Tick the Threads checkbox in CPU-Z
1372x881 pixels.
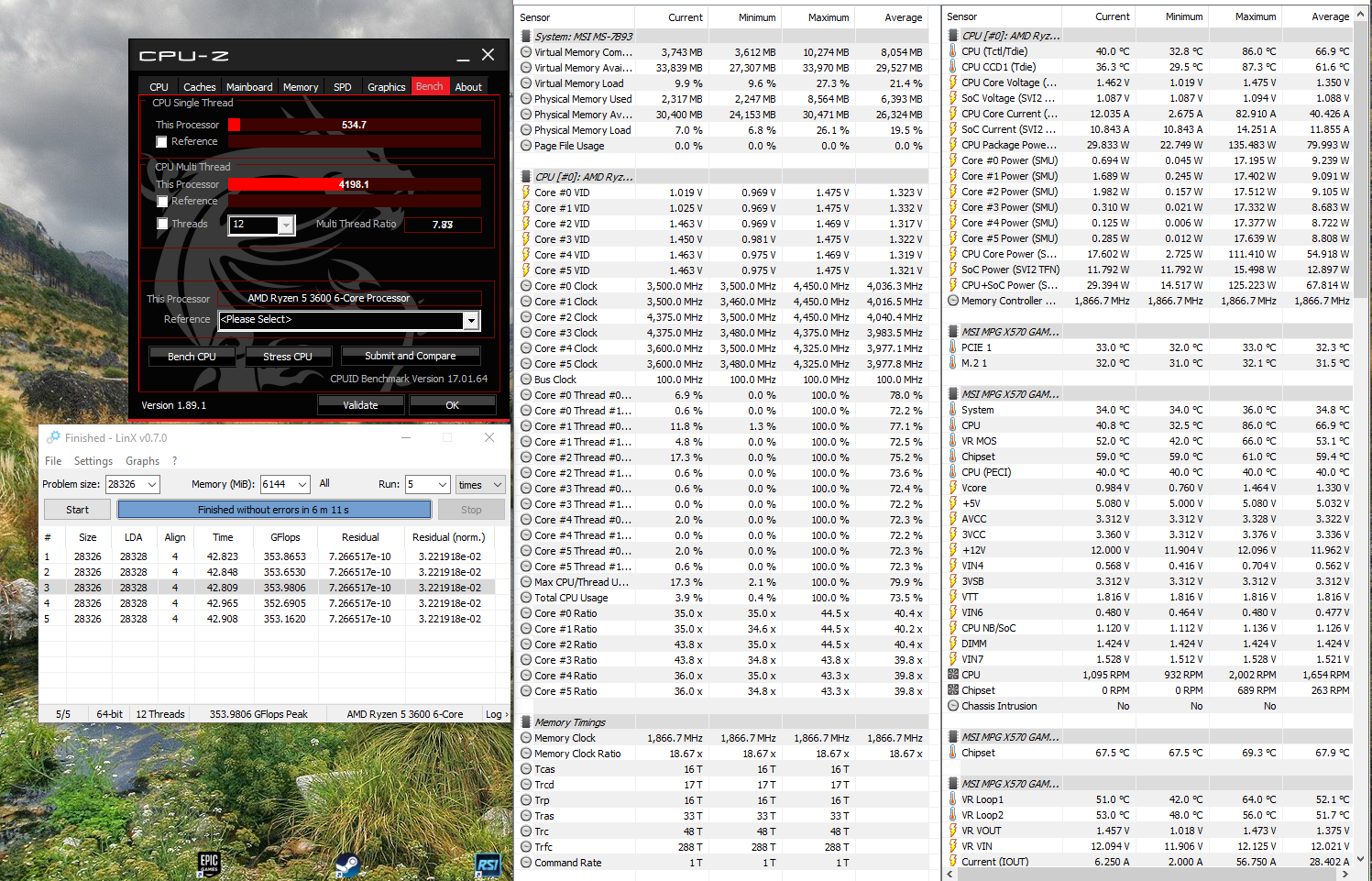pos(162,224)
